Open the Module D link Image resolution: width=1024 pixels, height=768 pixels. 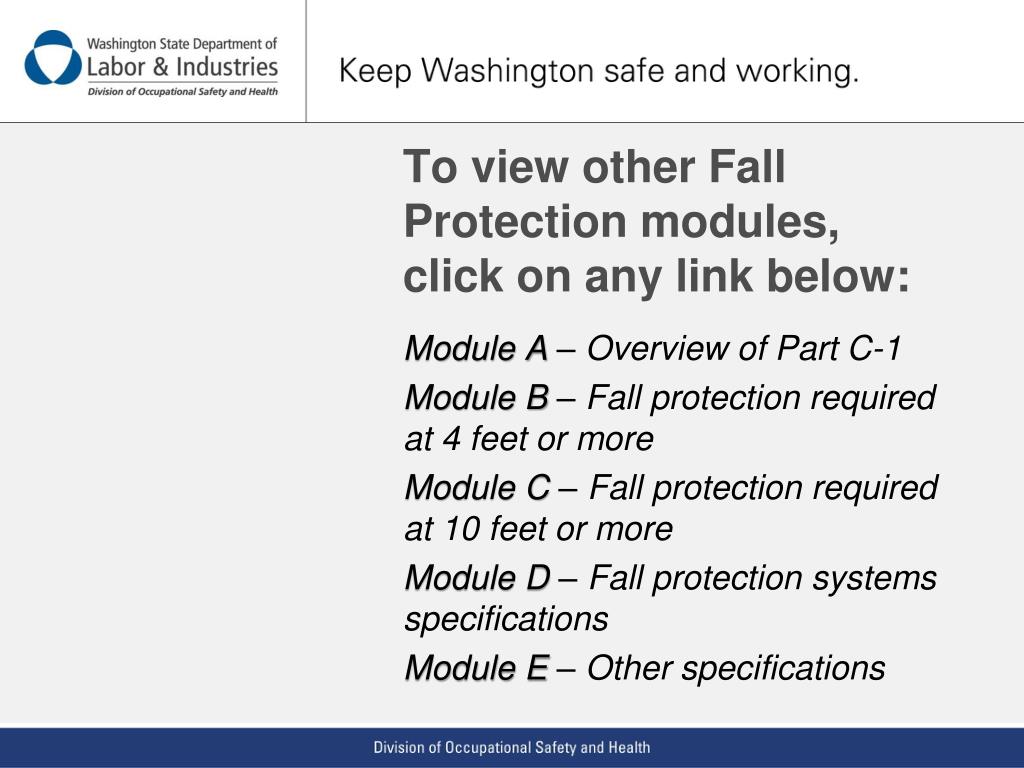[477, 578]
